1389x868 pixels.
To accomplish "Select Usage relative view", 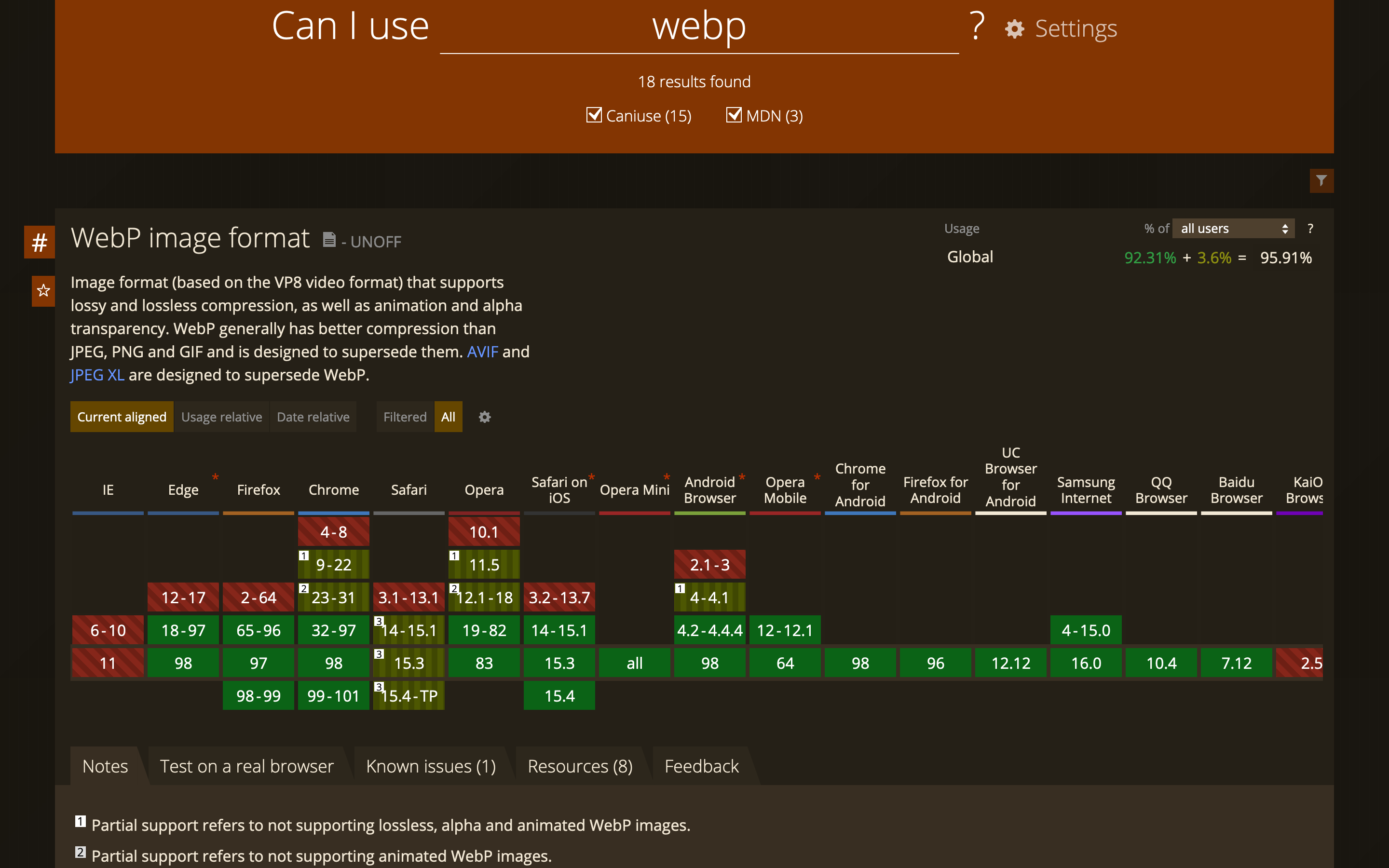I will tap(221, 417).
